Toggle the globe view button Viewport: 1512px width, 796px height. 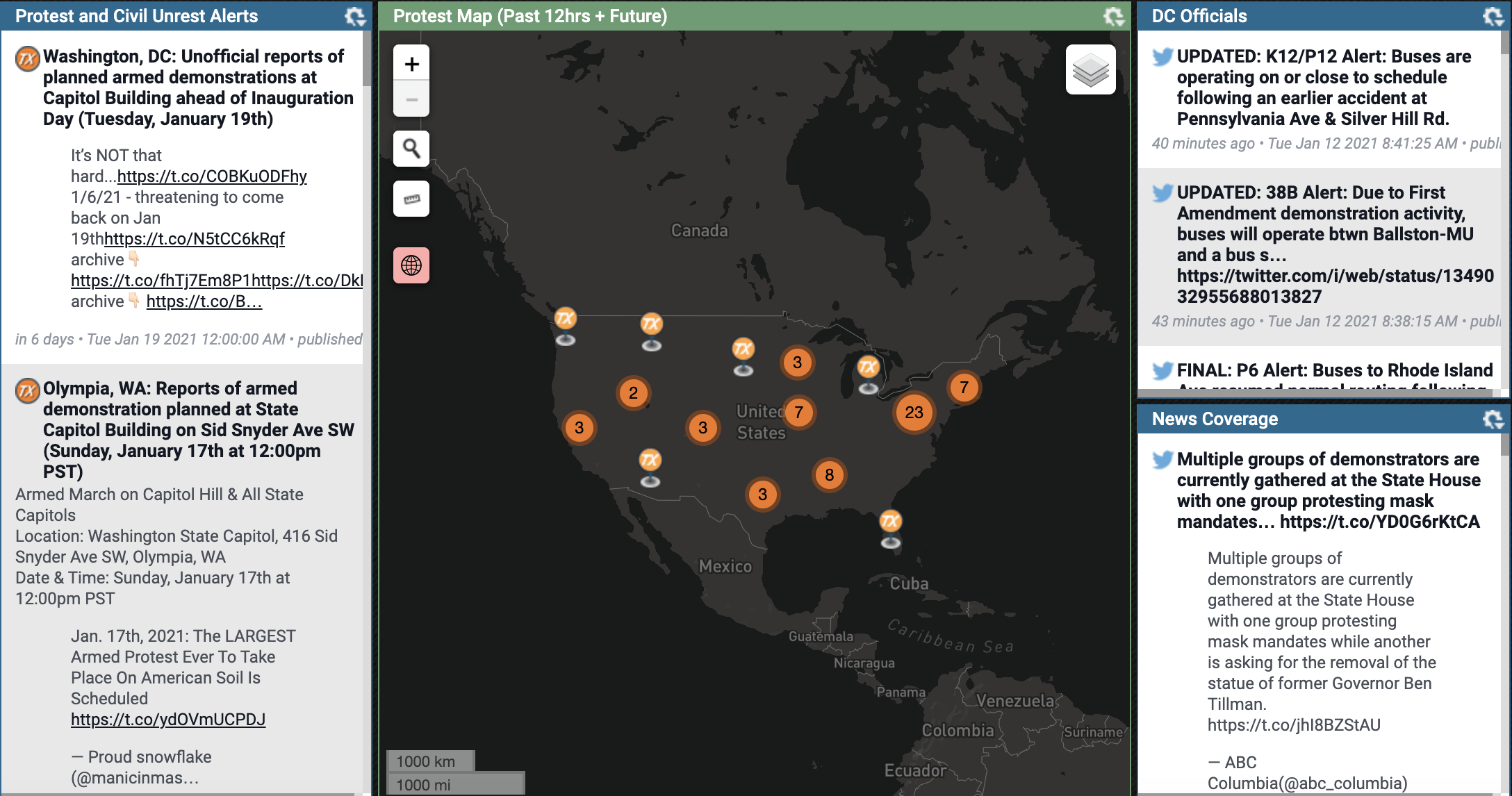[x=411, y=265]
